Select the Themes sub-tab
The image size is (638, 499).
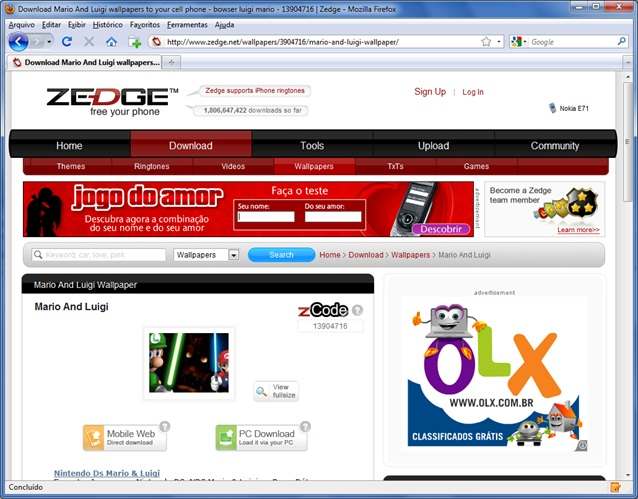coord(71,166)
